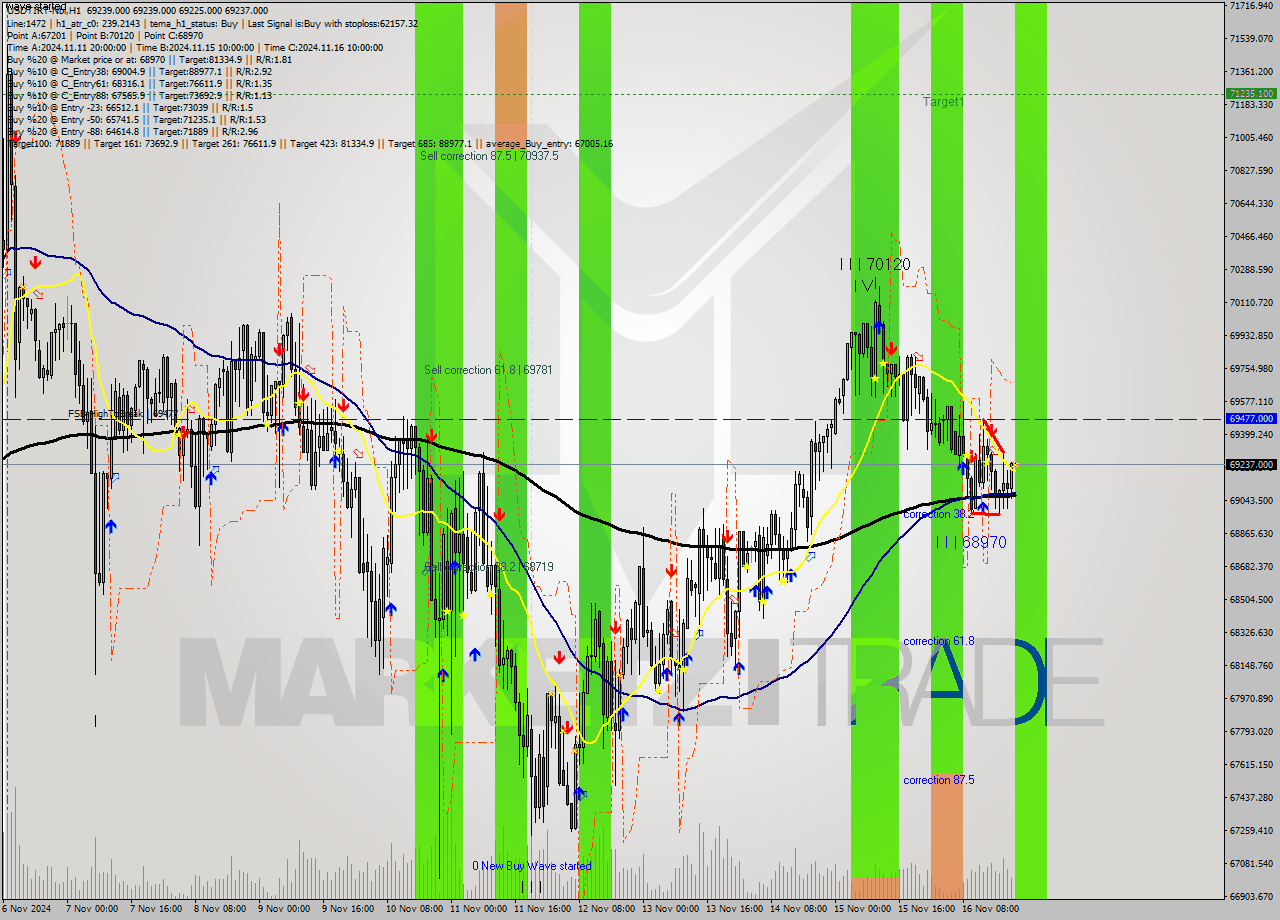1280x920 pixels.
Task: Click the 'correction 87.5' blue label
Action: coord(938,780)
